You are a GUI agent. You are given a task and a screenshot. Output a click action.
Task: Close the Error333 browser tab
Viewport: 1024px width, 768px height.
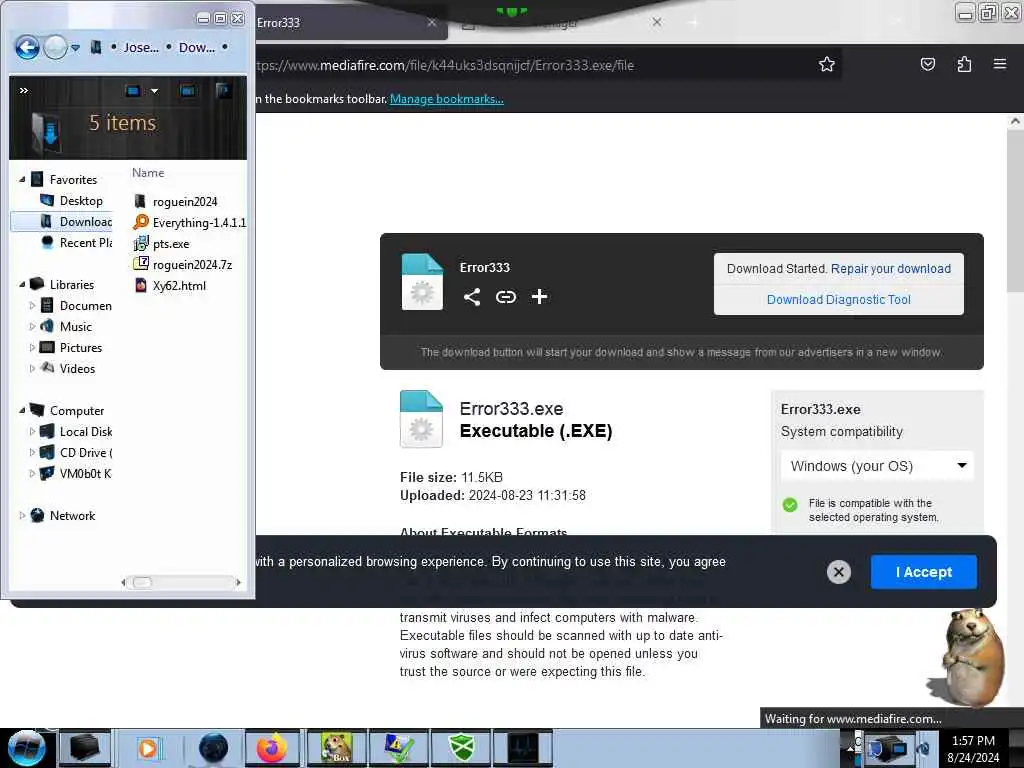click(x=432, y=22)
